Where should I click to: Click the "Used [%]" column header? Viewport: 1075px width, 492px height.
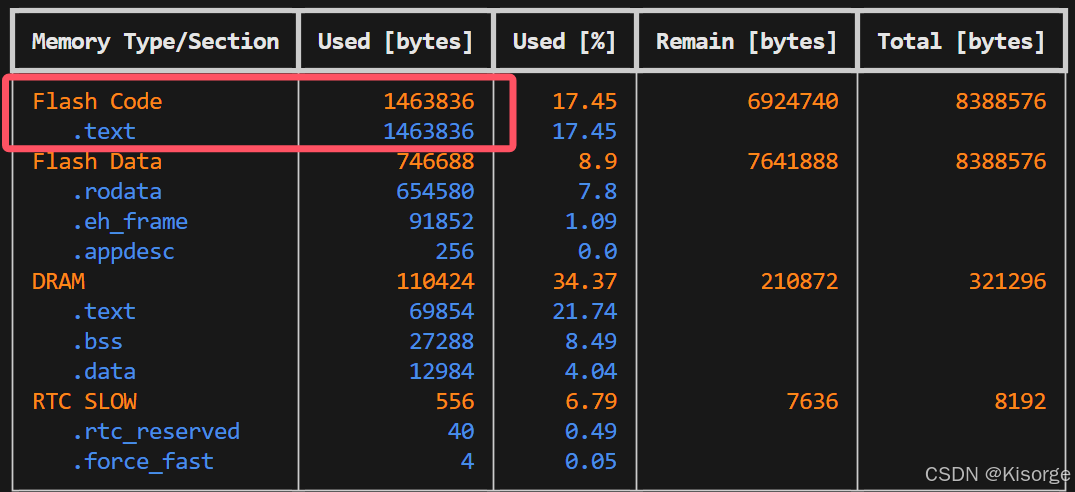(x=565, y=42)
